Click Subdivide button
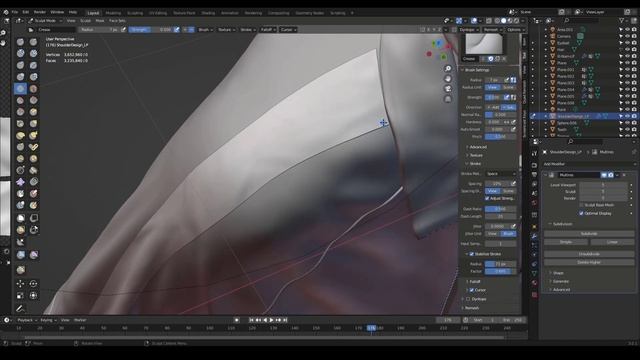This screenshot has height=360, width=640. click(x=589, y=234)
